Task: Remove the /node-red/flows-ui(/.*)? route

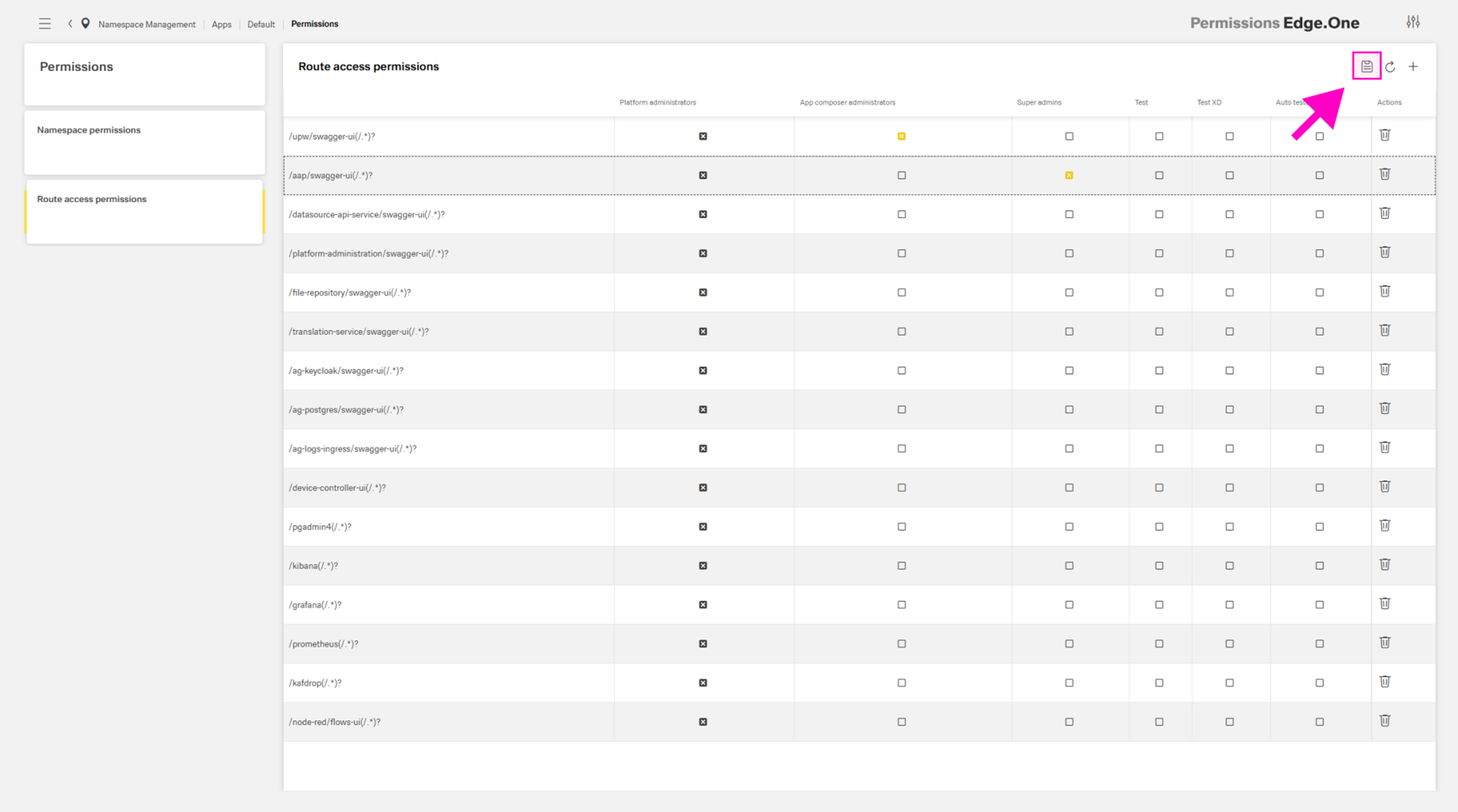Action: pyautogui.click(x=1385, y=721)
